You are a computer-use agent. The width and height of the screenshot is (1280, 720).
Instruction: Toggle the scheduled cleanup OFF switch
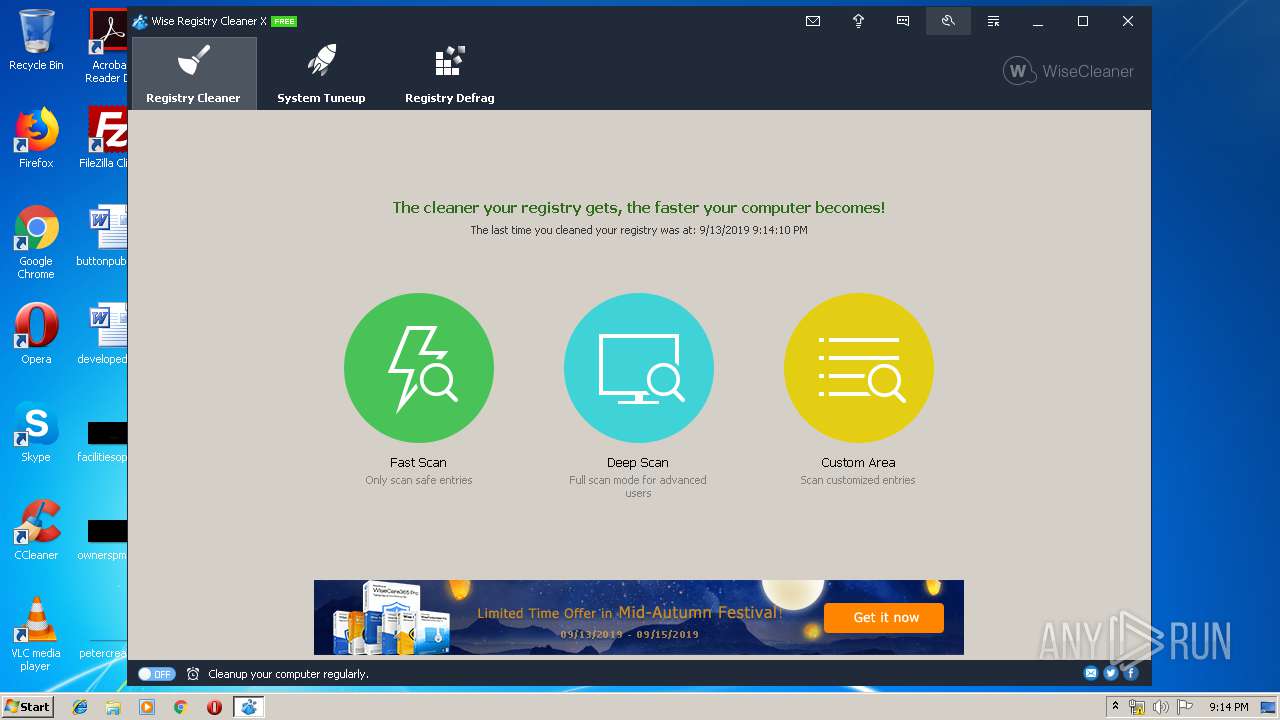[x=156, y=674]
